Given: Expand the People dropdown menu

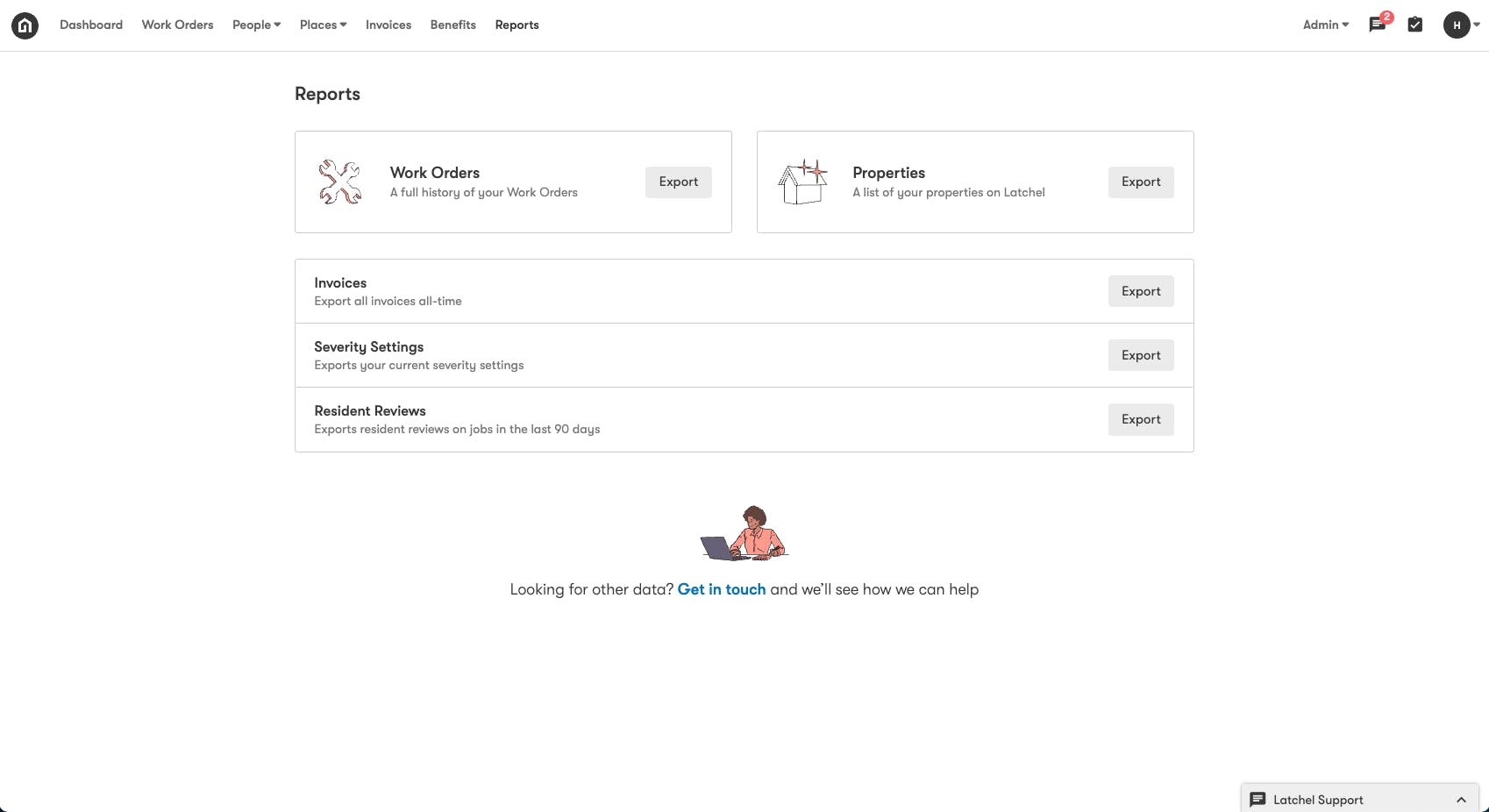Looking at the screenshot, I should coord(256,25).
